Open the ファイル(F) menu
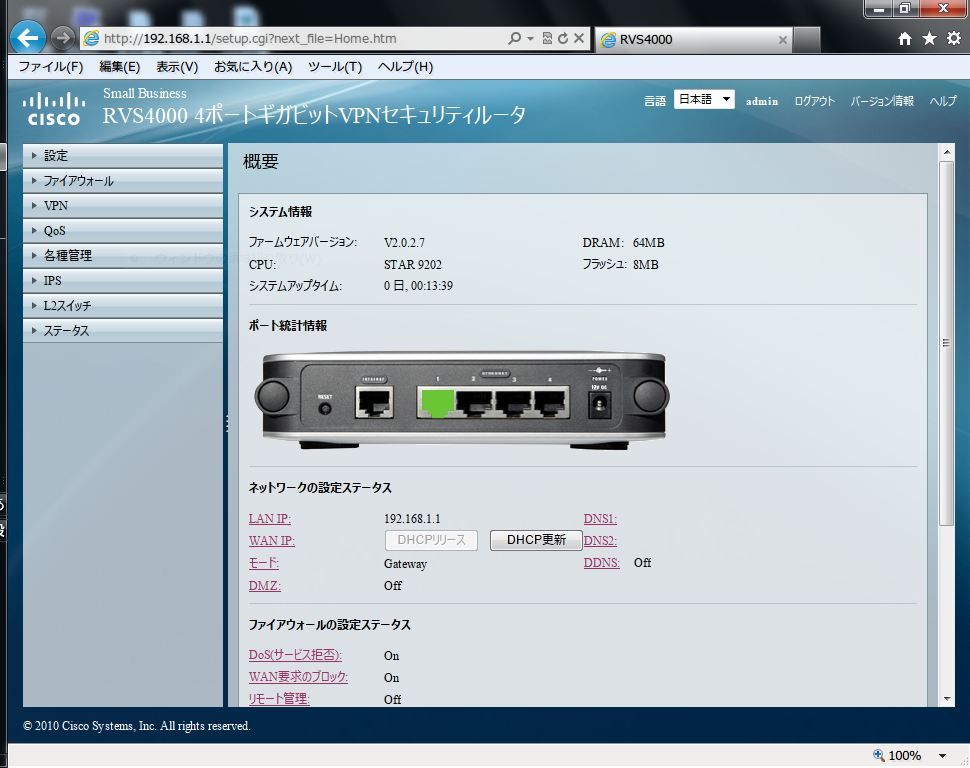The width and height of the screenshot is (970, 768). point(51,67)
